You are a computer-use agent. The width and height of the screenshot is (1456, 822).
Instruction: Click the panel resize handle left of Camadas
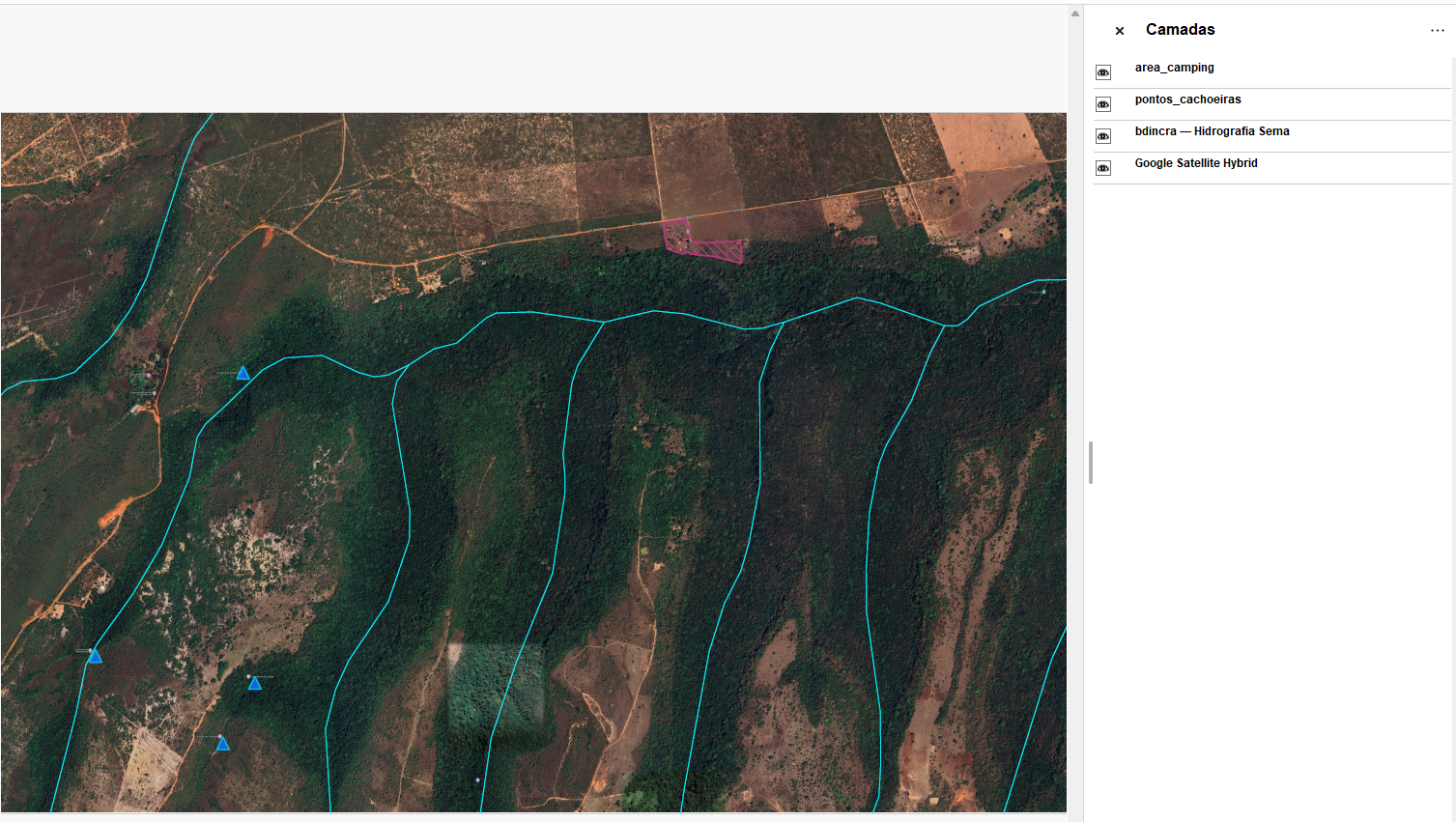pyautogui.click(x=1090, y=463)
